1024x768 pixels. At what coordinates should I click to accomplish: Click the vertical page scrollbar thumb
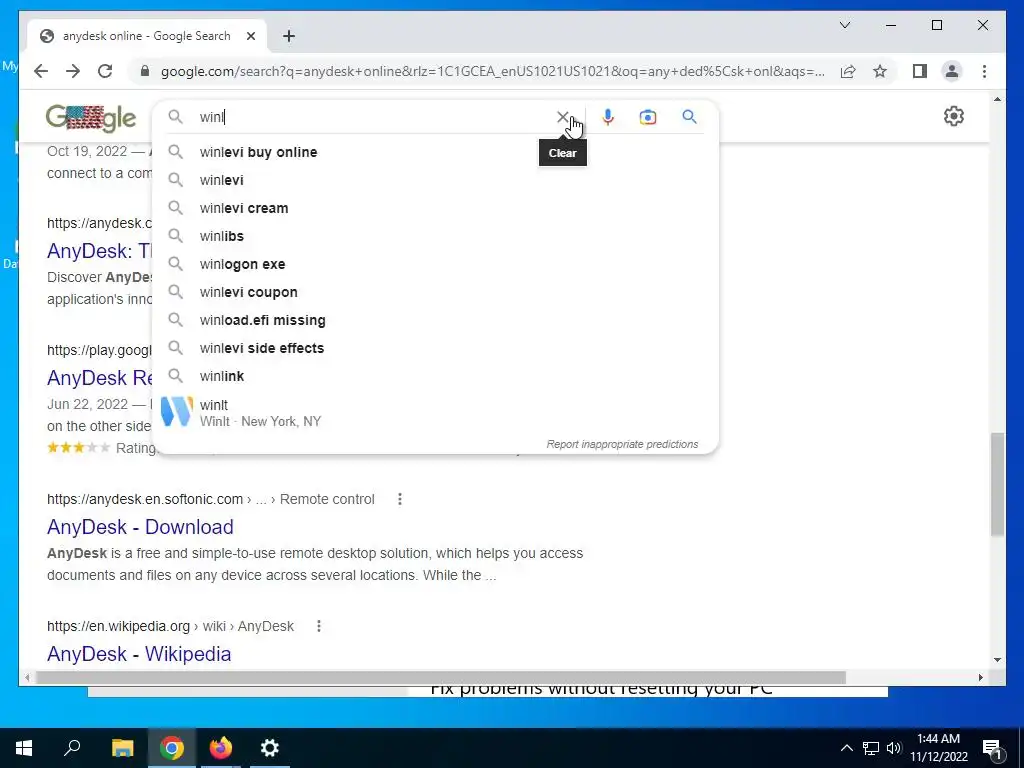pyautogui.click(x=997, y=484)
